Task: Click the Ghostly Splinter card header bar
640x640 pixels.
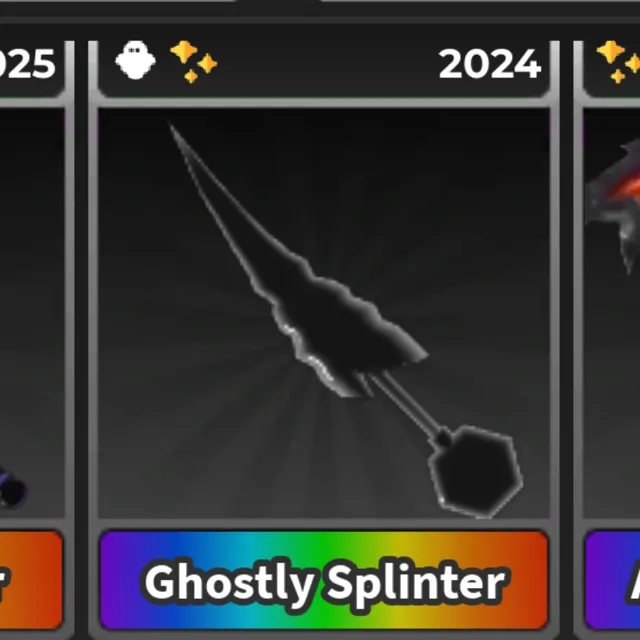Action: 324,68
